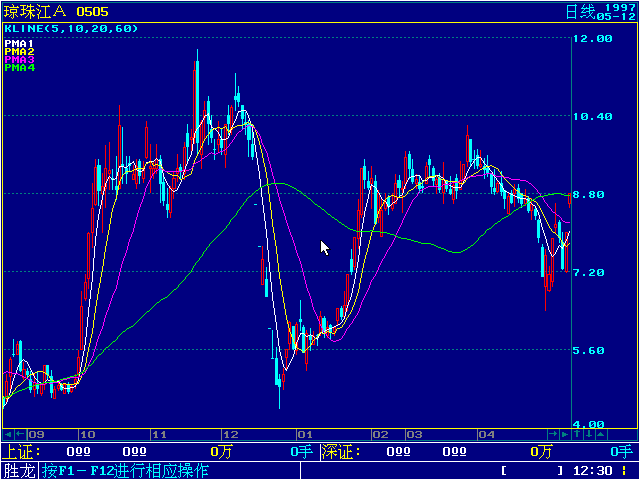Click the leftmost solid left triangle icon
This screenshot has width=640, height=480.
click(x=8, y=434)
